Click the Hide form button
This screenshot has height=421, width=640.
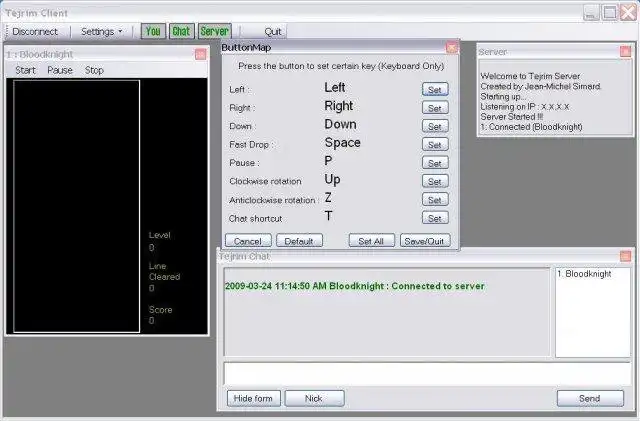[253, 398]
